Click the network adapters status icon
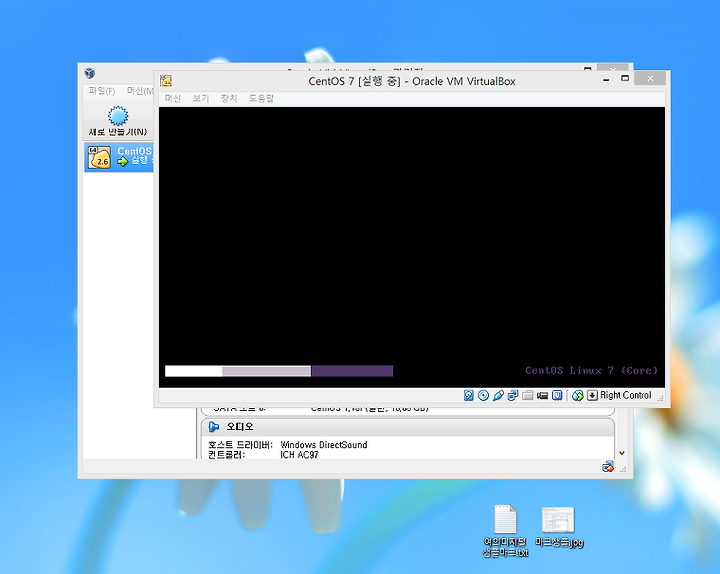Screen dimensions: 720x574 click(x=513, y=395)
